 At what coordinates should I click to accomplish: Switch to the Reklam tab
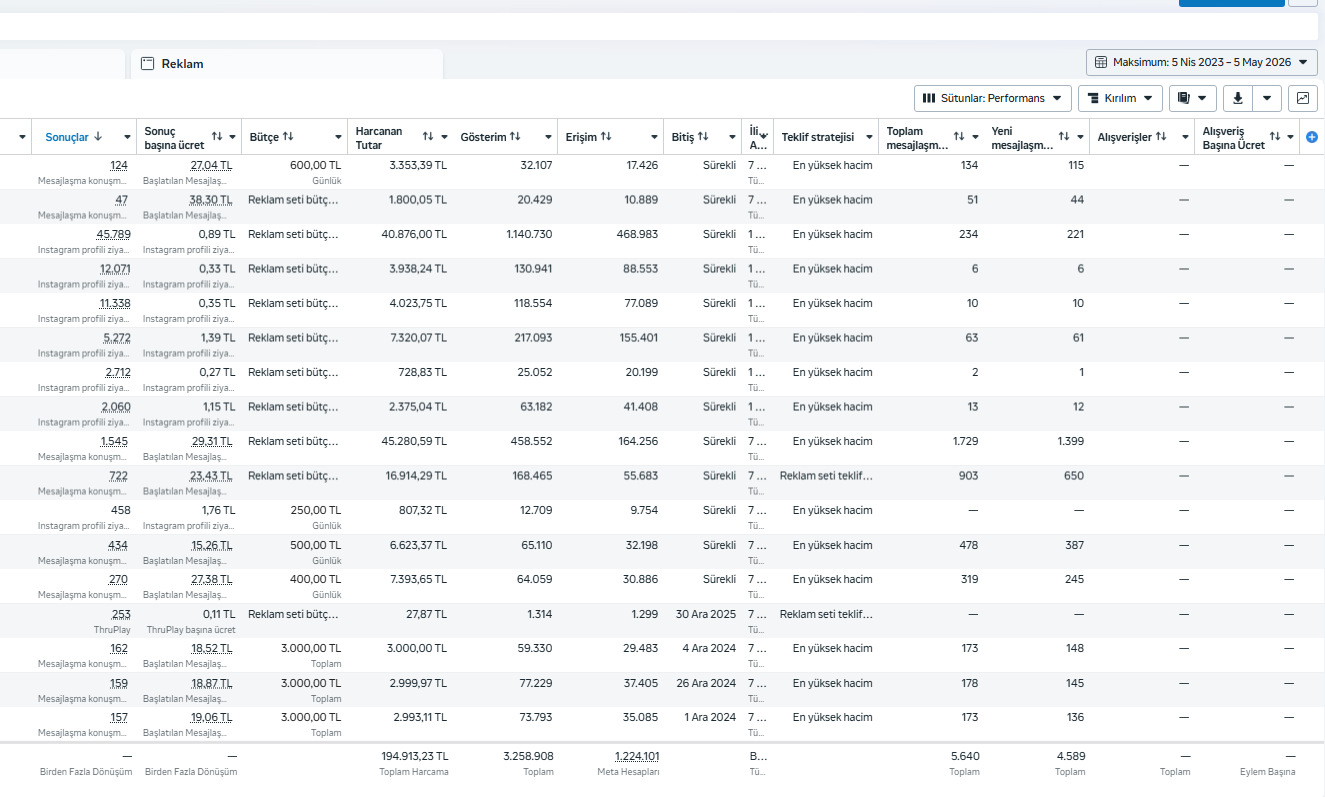click(182, 63)
